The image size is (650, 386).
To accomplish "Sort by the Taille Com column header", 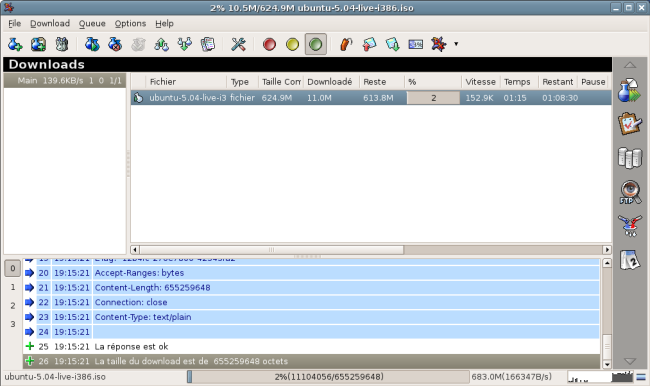I will 281,82.
